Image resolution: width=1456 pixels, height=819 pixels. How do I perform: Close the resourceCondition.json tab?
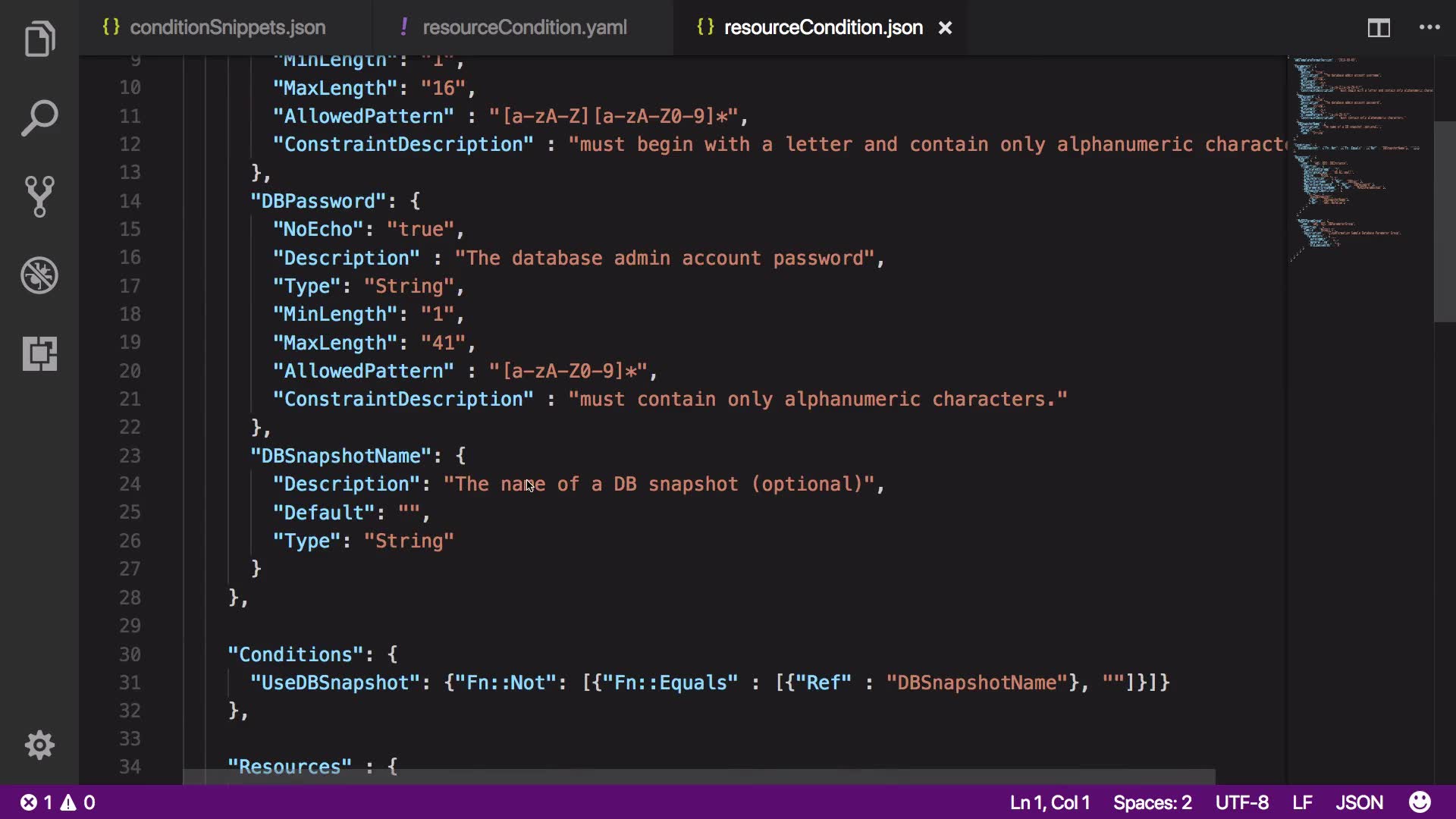tap(945, 28)
